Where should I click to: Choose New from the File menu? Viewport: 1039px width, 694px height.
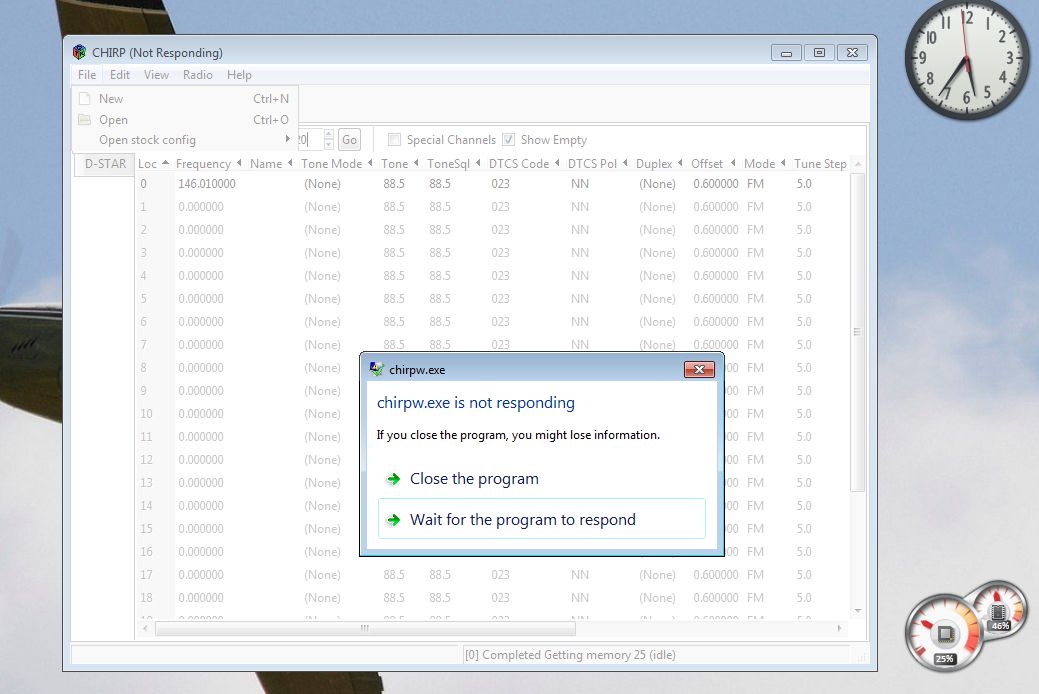pyautogui.click(x=185, y=99)
